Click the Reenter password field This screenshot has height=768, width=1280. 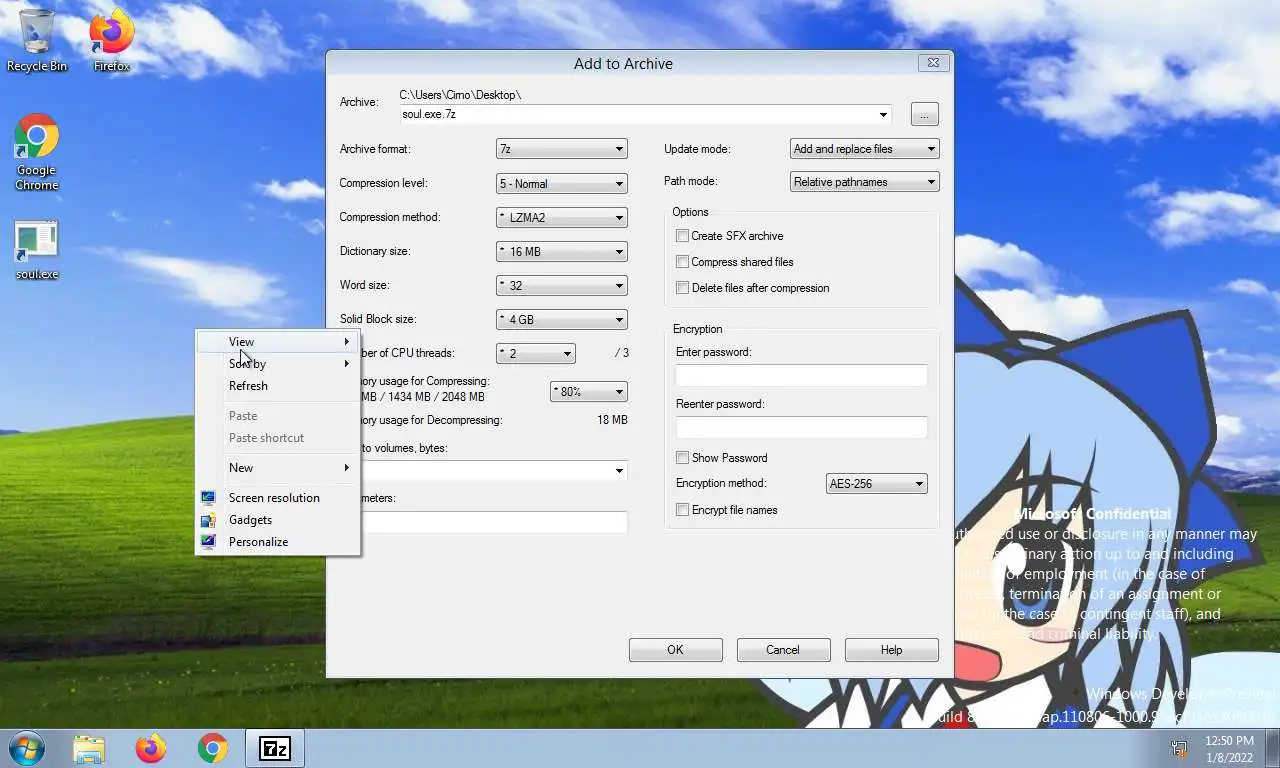[802, 428]
